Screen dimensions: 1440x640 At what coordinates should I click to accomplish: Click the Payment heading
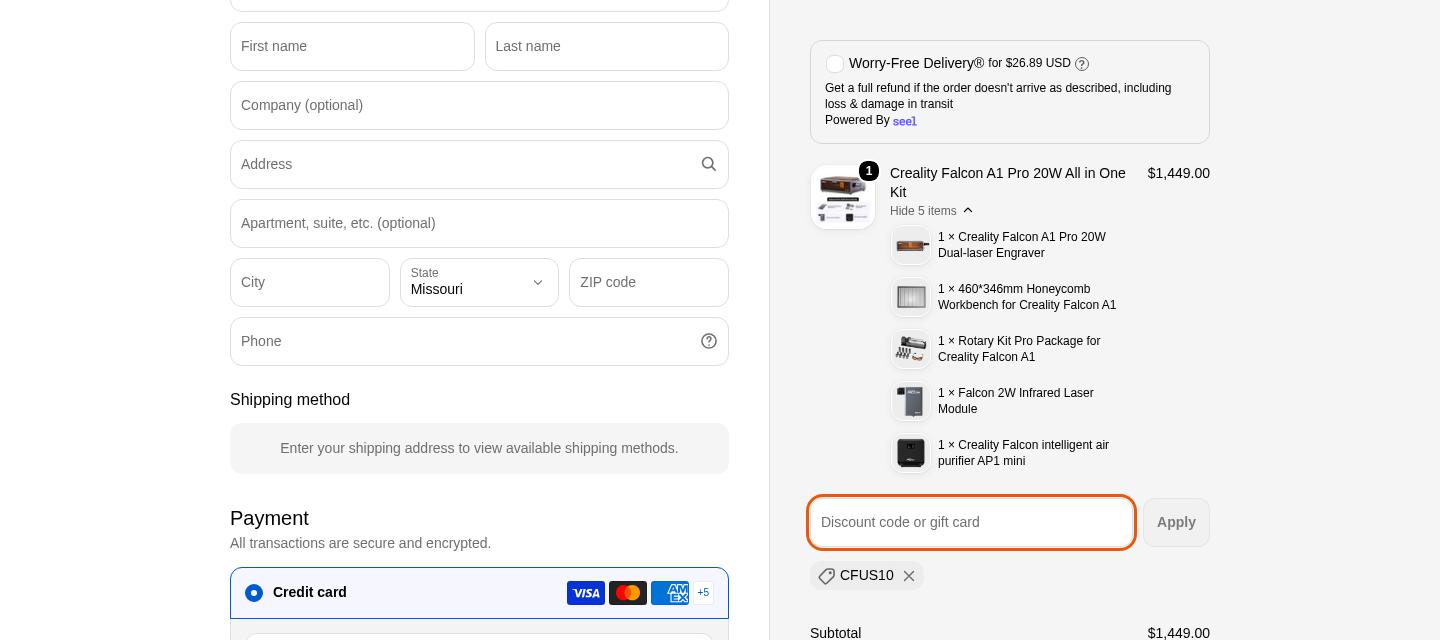pyautogui.click(x=269, y=518)
